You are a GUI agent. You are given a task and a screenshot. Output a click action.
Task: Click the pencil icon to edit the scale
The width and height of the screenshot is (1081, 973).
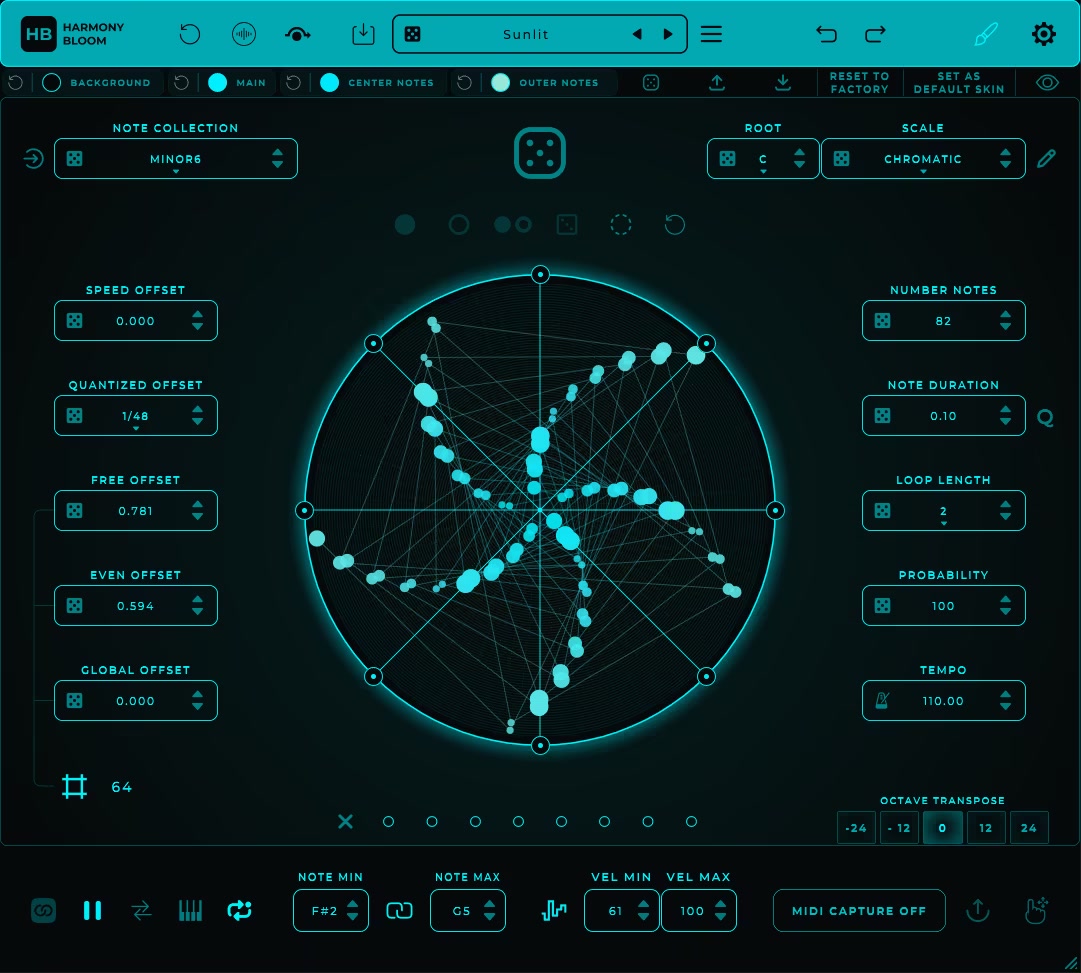[x=1046, y=159]
